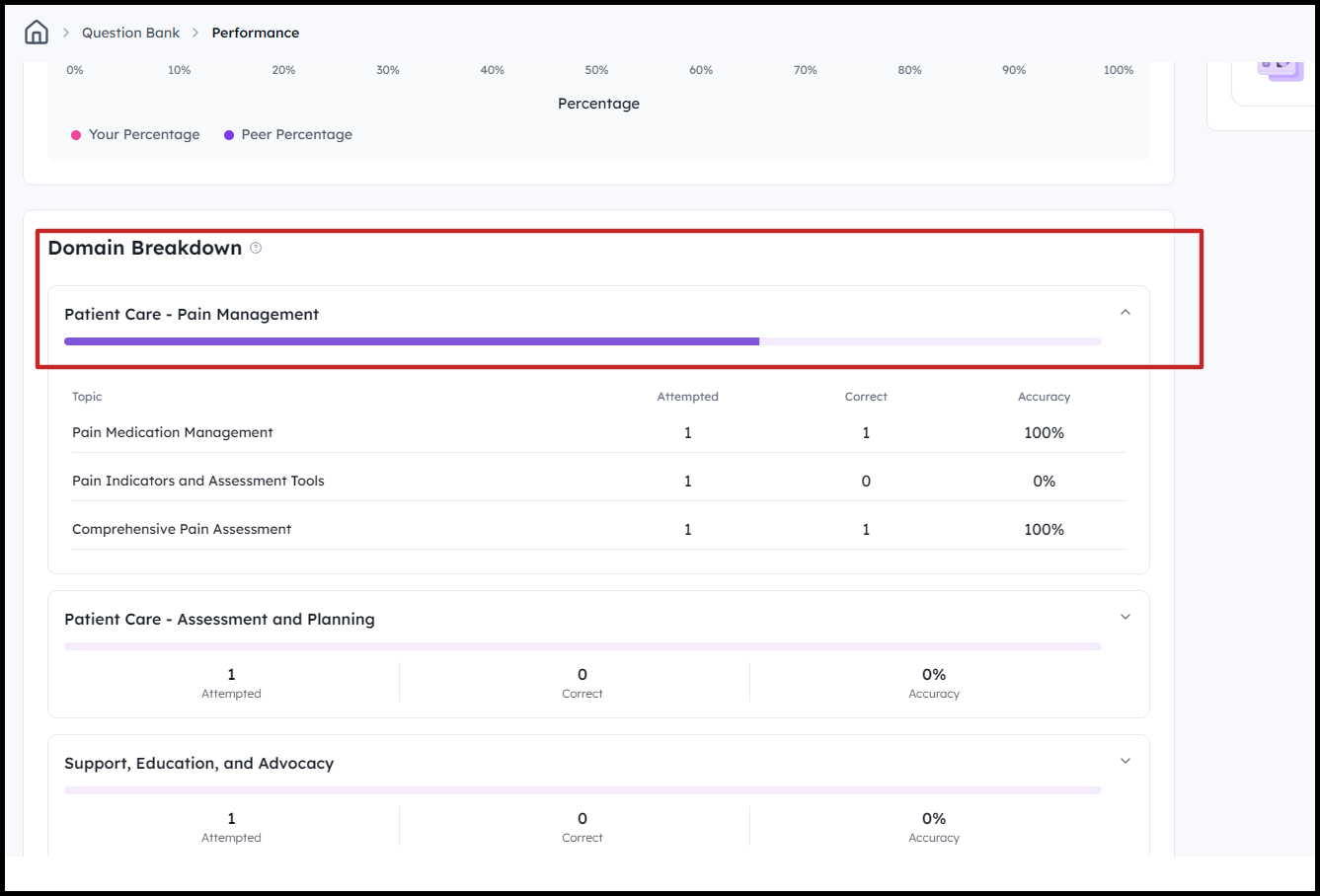Open Pain Indicators and Assessment Tools topic

[x=197, y=481]
